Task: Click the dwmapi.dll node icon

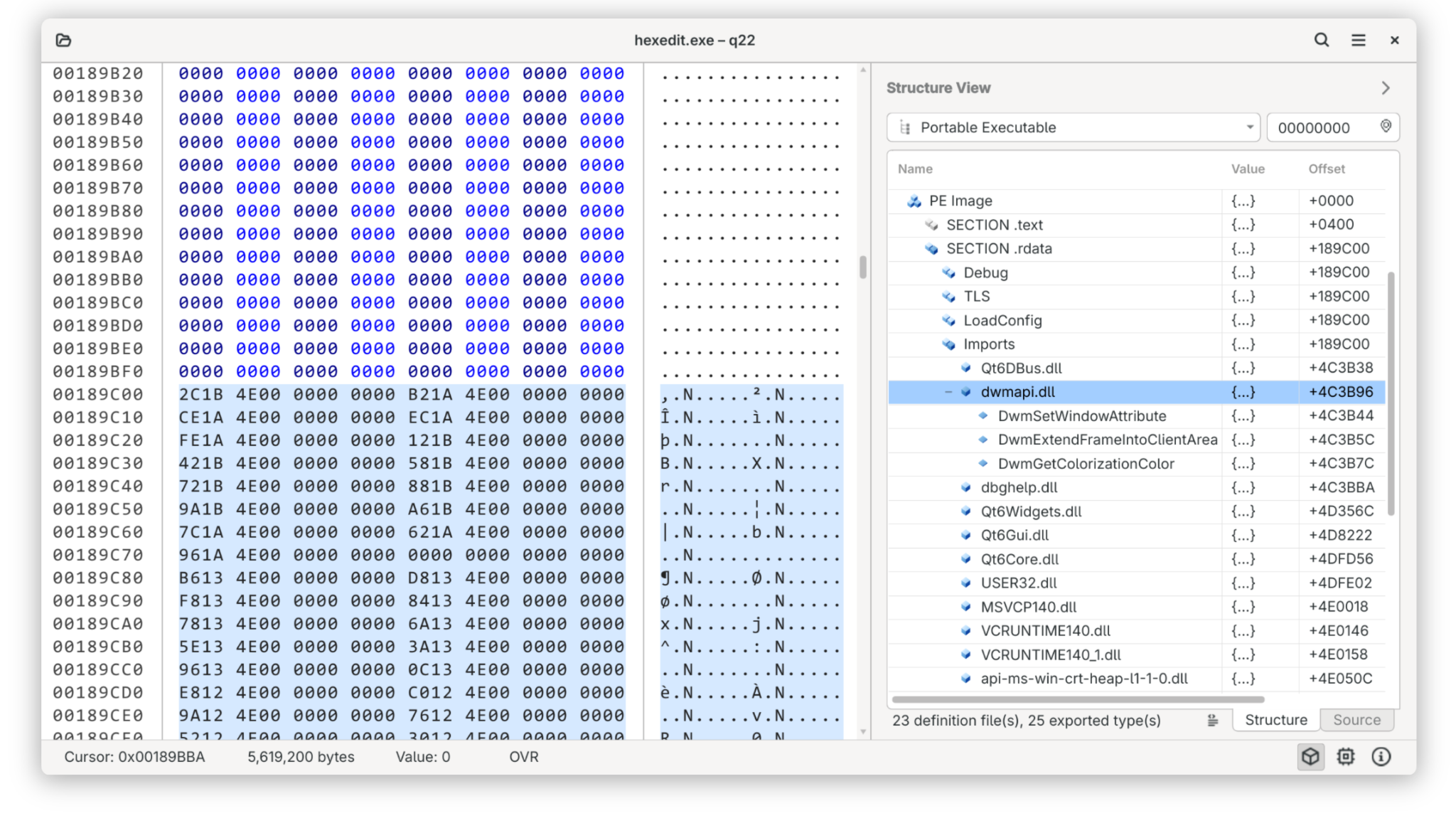Action: click(x=965, y=392)
